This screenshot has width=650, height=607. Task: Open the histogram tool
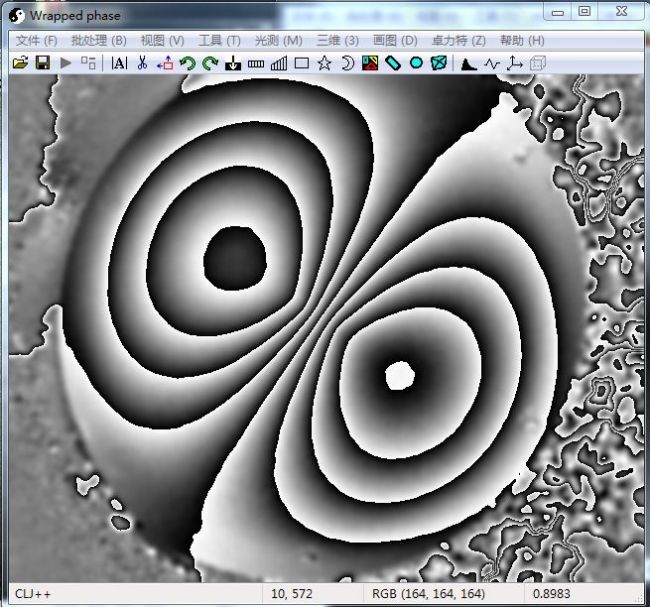469,64
